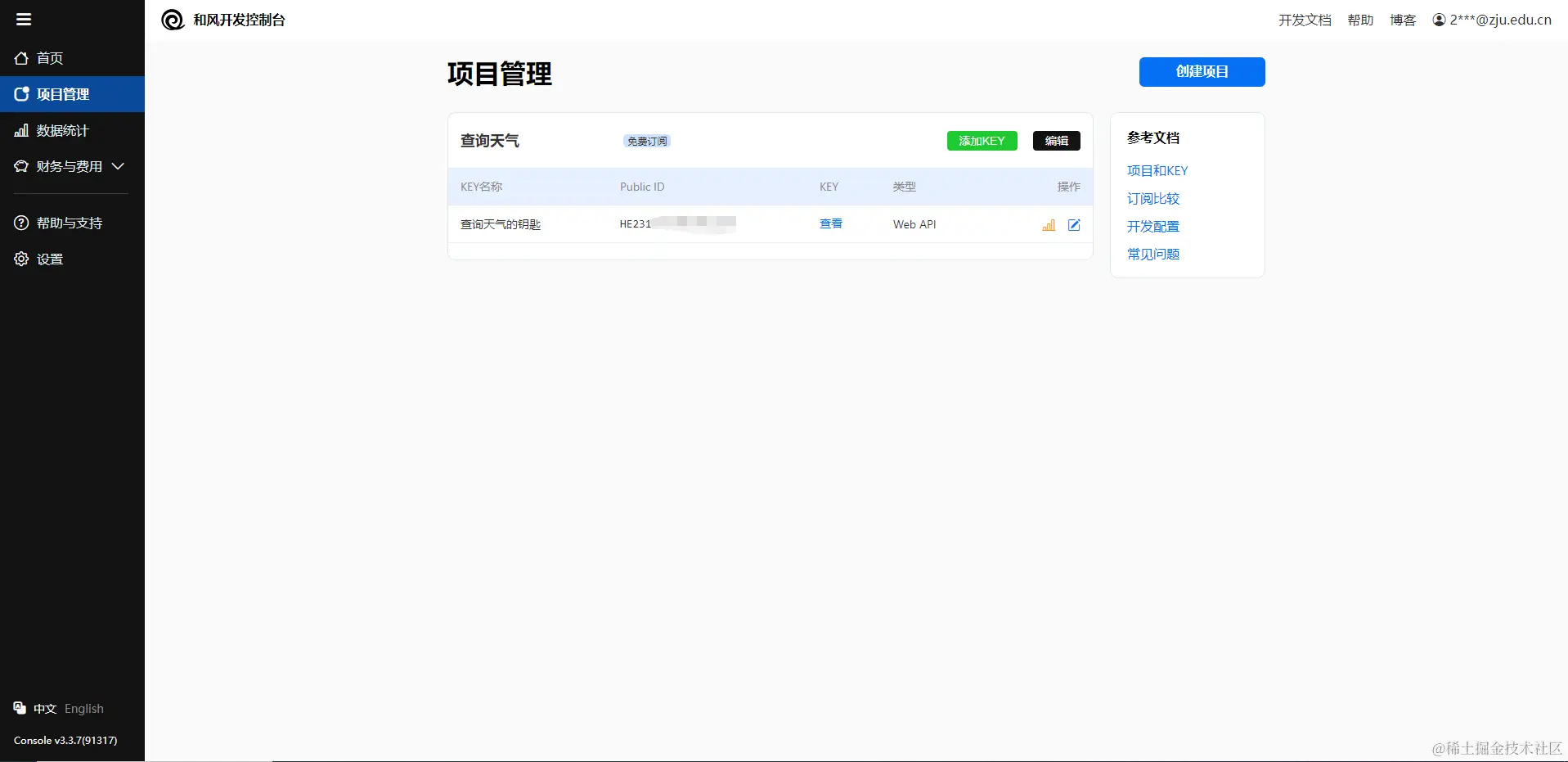Open 帮助 in top navigation
Viewport: 1568px width, 762px height.
point(1360,20)
